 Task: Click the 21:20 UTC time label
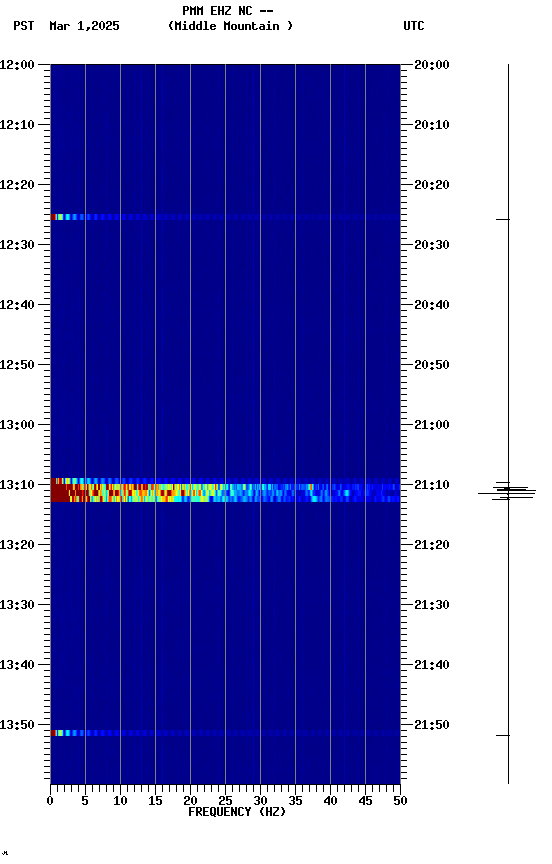tap(432, 545)
